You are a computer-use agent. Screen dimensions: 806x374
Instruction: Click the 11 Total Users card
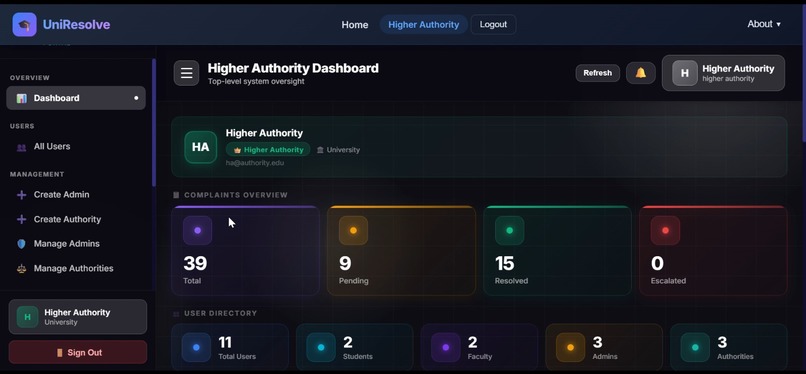click(x=230, y=347)
